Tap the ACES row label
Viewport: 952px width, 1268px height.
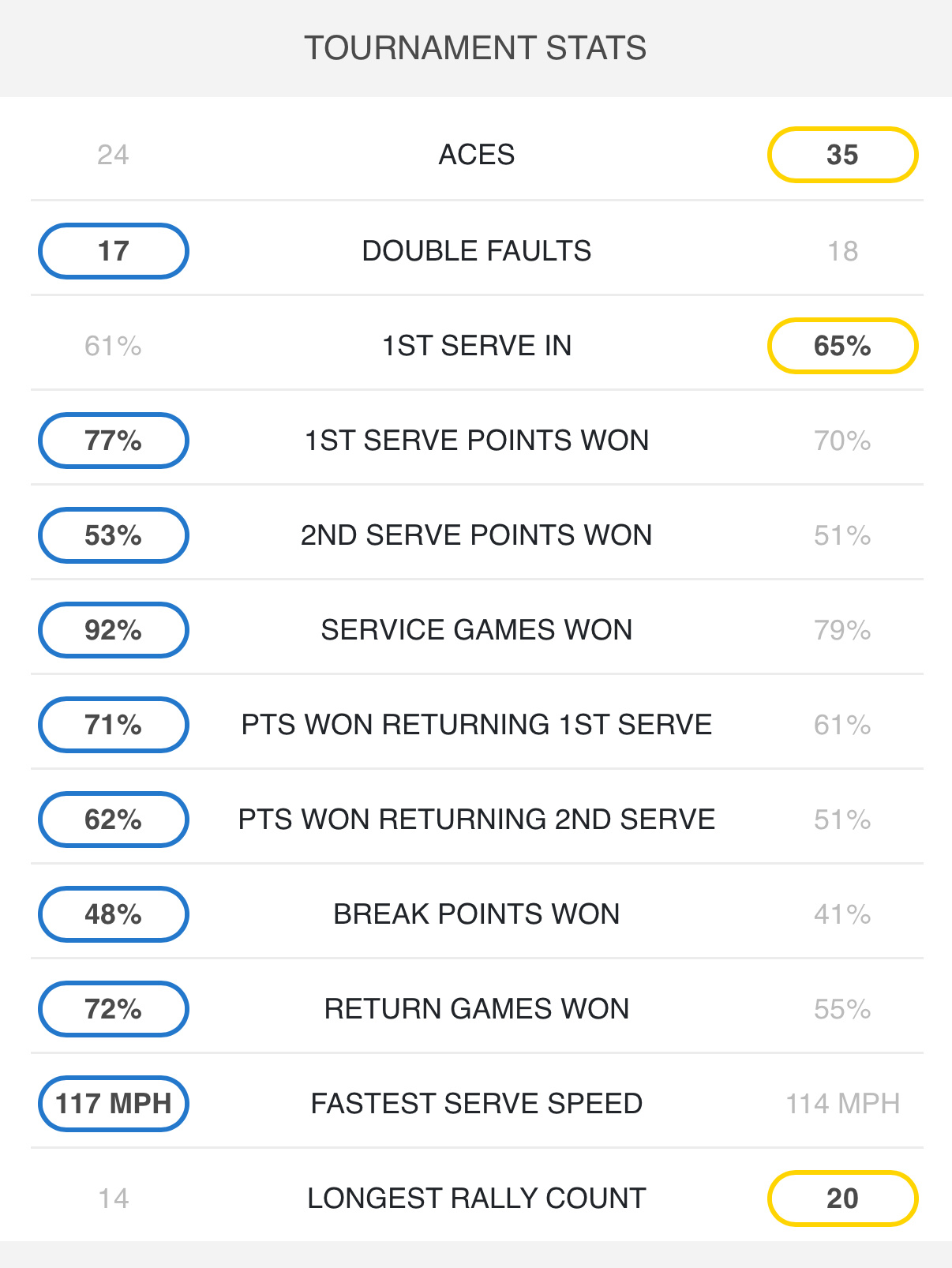(477, 155)
